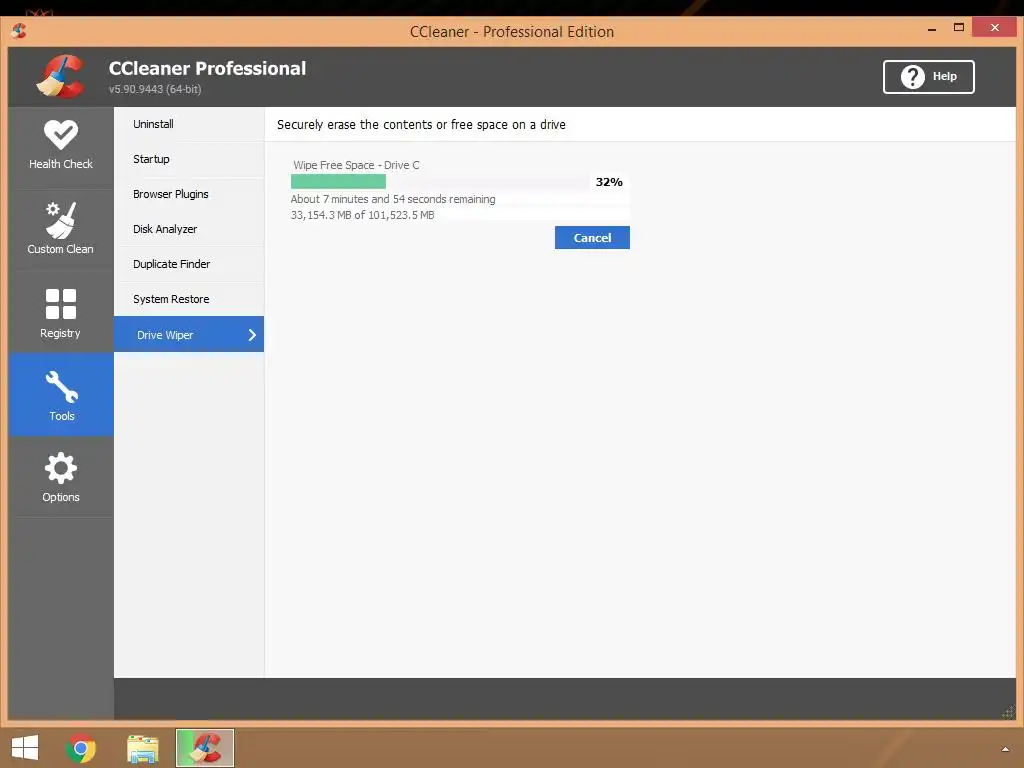The image size is (1024, 768).
Task: Maximize the CCleaner window
Action: (x=959, y=27)
